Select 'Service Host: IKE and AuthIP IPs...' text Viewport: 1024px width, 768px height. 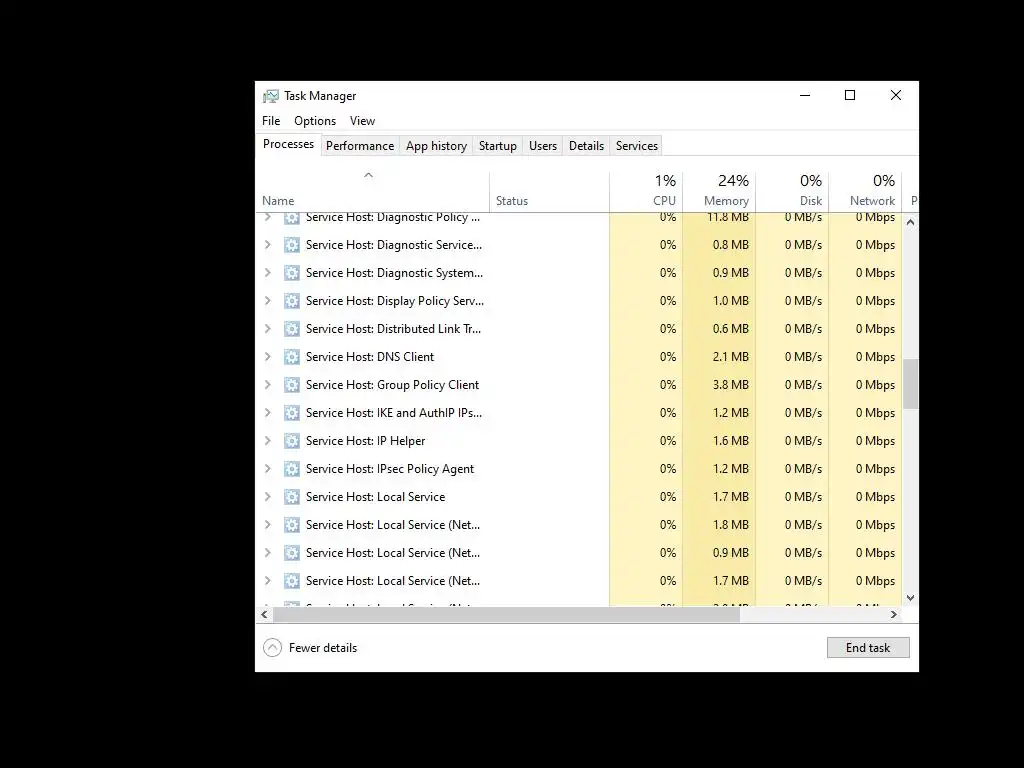(394, 413)
